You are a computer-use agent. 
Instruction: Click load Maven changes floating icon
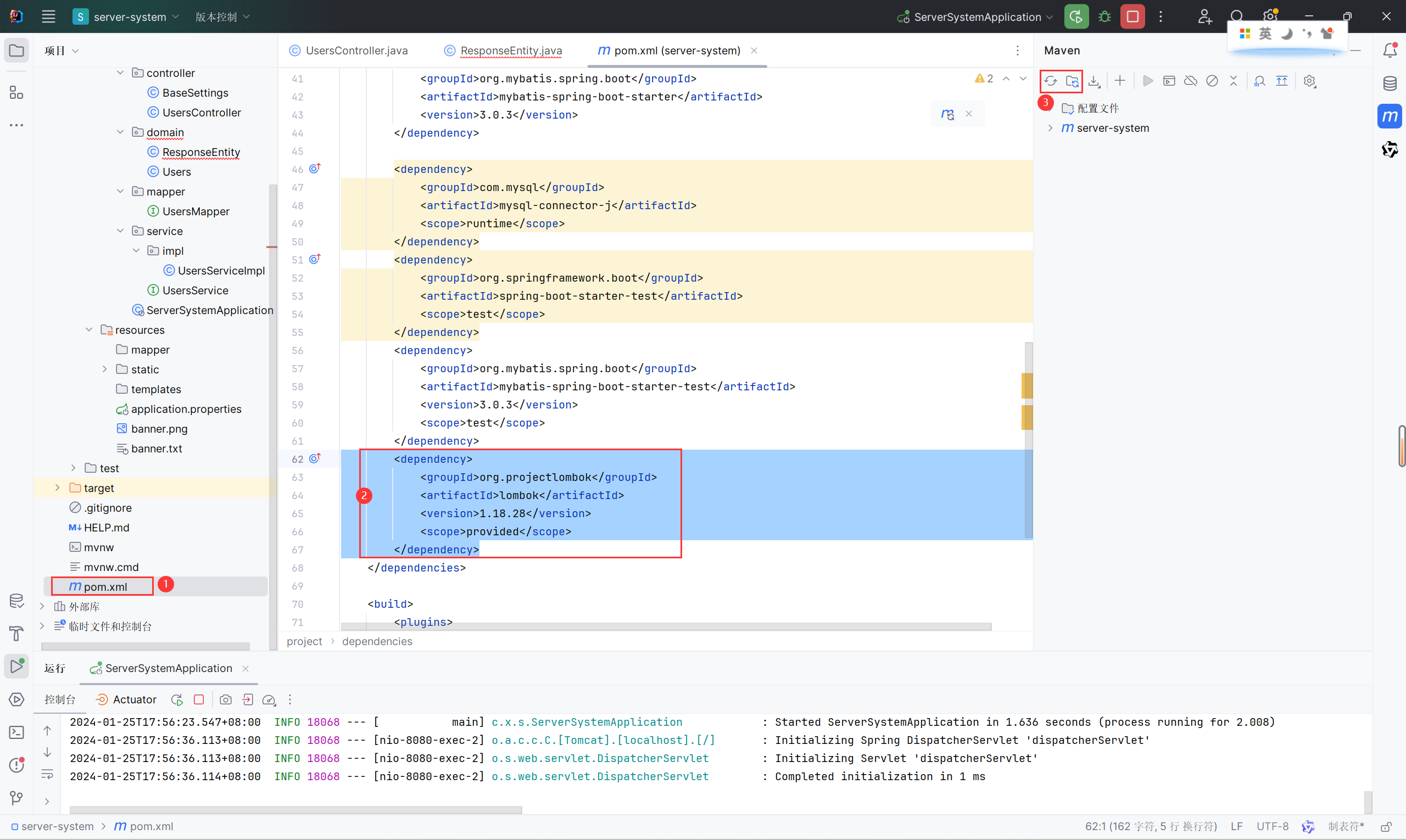(x=947, y=114)
